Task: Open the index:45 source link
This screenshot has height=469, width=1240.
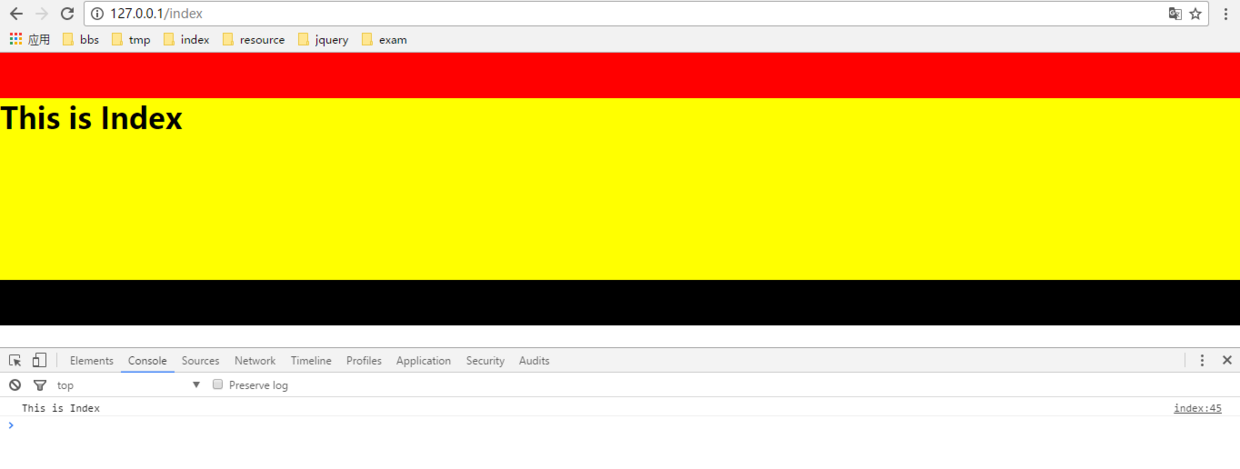Action: [x=1197, y=408]
